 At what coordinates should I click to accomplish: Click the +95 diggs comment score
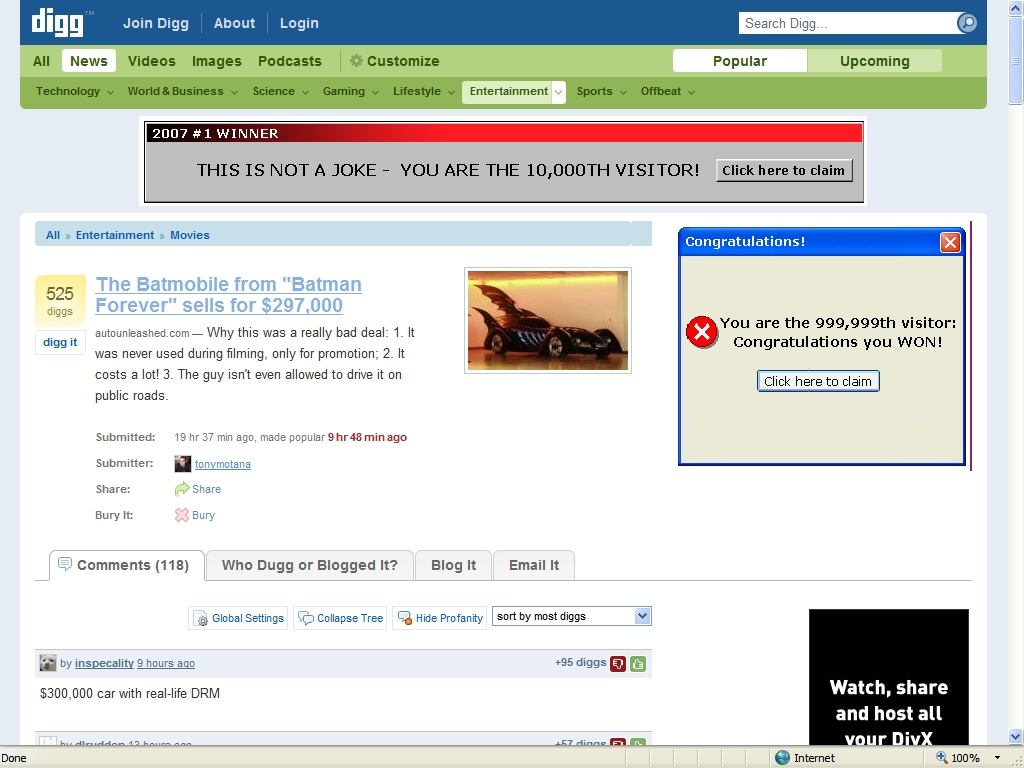click(581, 663)
